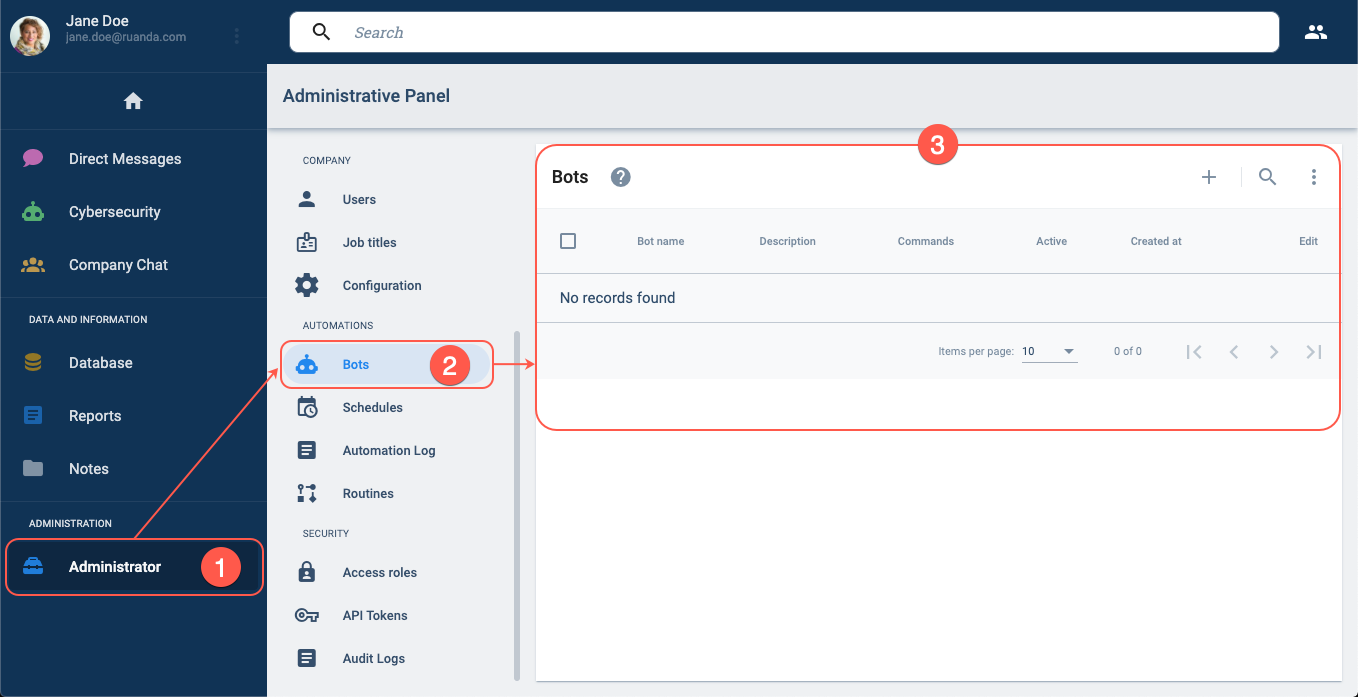Expand the Items per page dropdown

[1049, 352]
